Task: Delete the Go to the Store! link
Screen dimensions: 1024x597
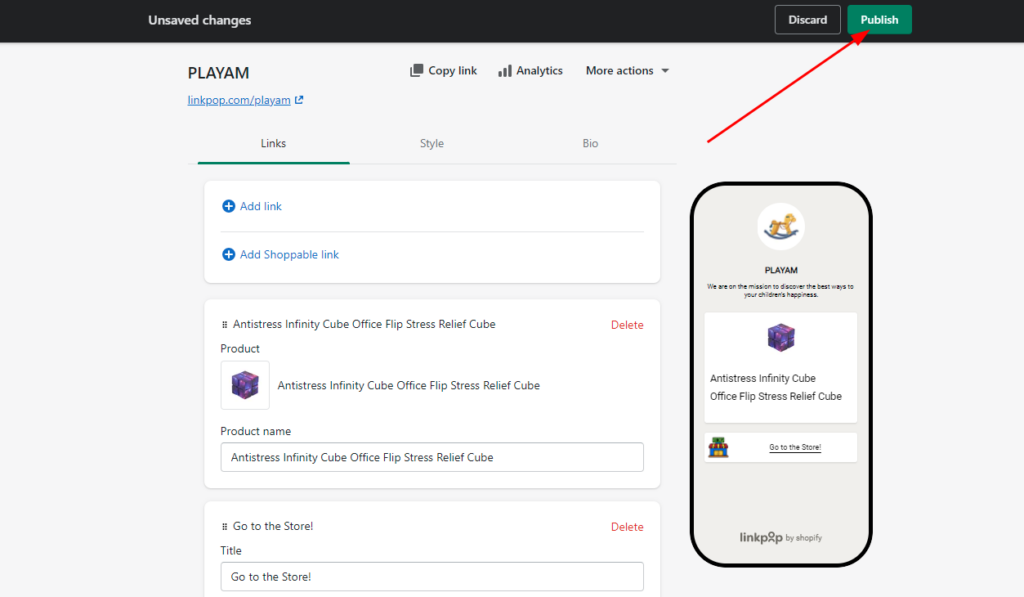Action: tap(627, 526)
